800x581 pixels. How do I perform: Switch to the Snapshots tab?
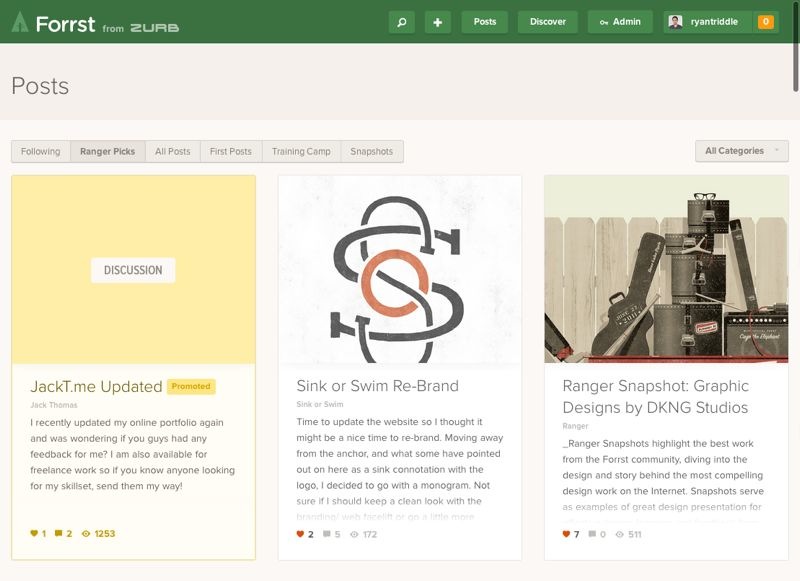click(x=371, y=151)
